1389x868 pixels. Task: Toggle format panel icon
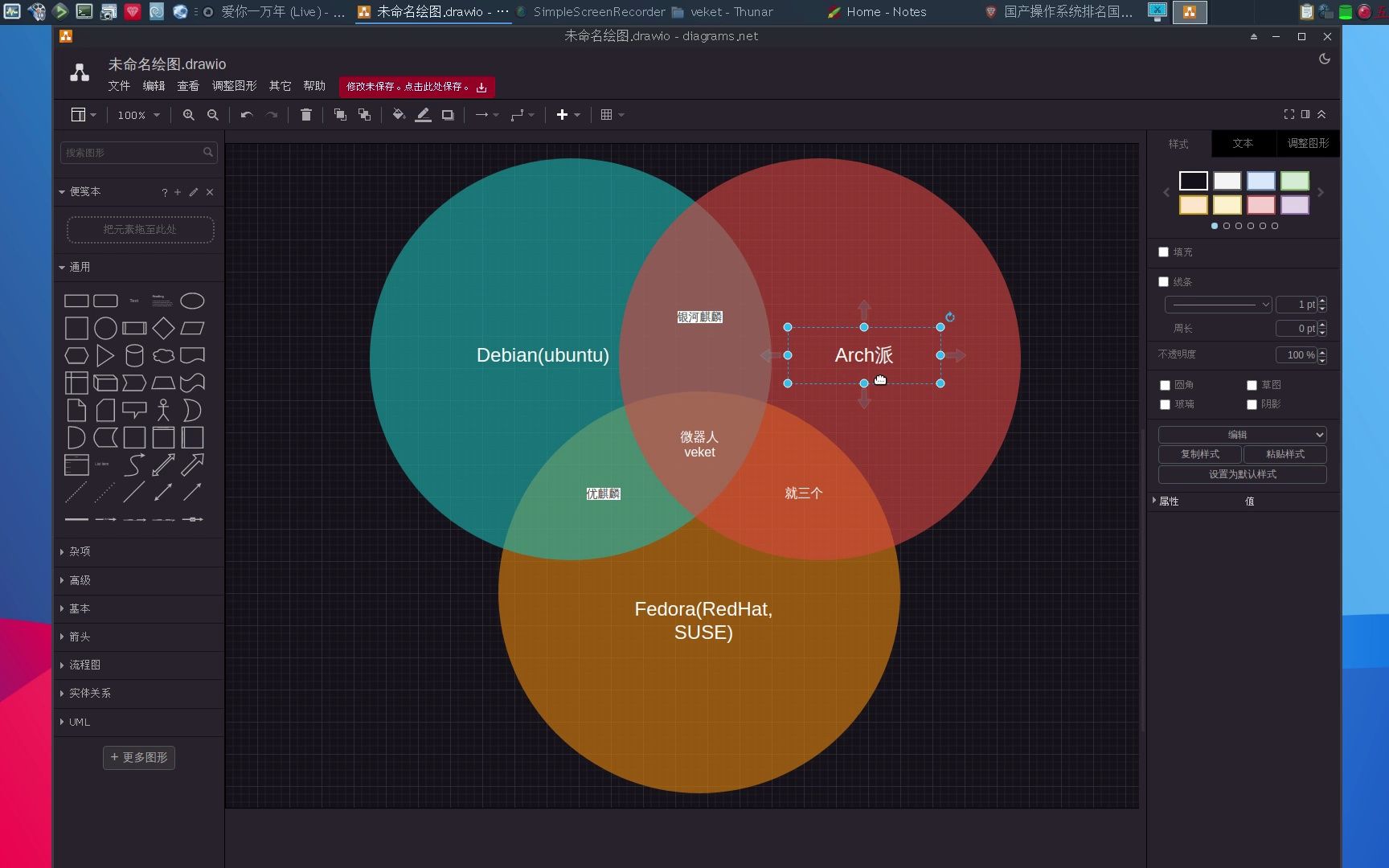[x=1305, y=114]
